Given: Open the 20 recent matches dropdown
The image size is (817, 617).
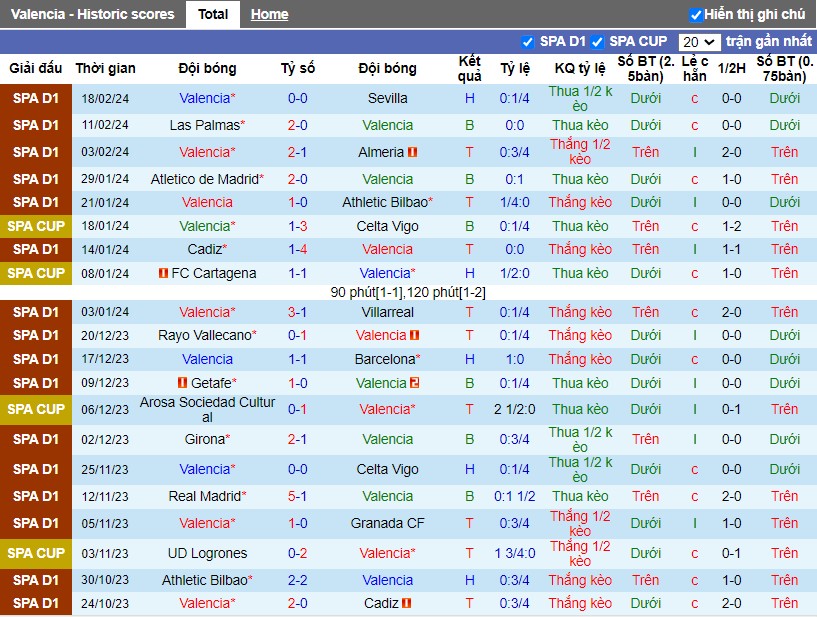Looking at the screenshot, I should 699,42.
